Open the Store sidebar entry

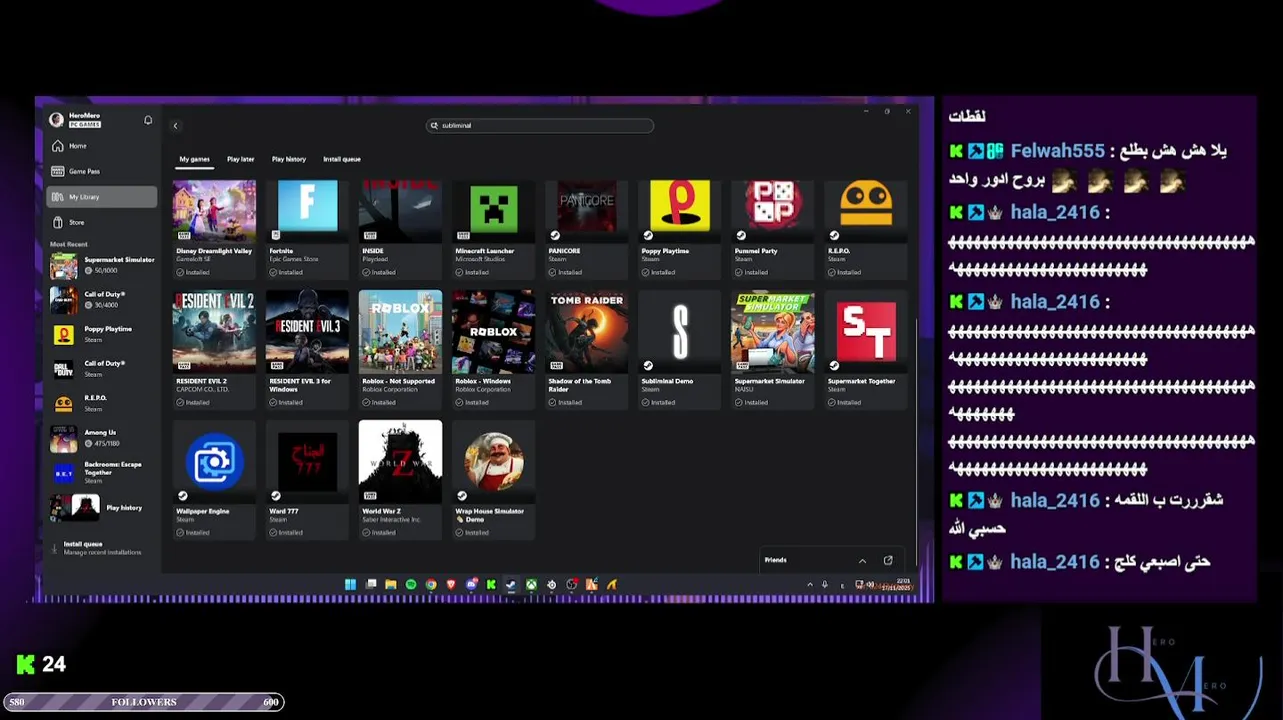point(102,222)
